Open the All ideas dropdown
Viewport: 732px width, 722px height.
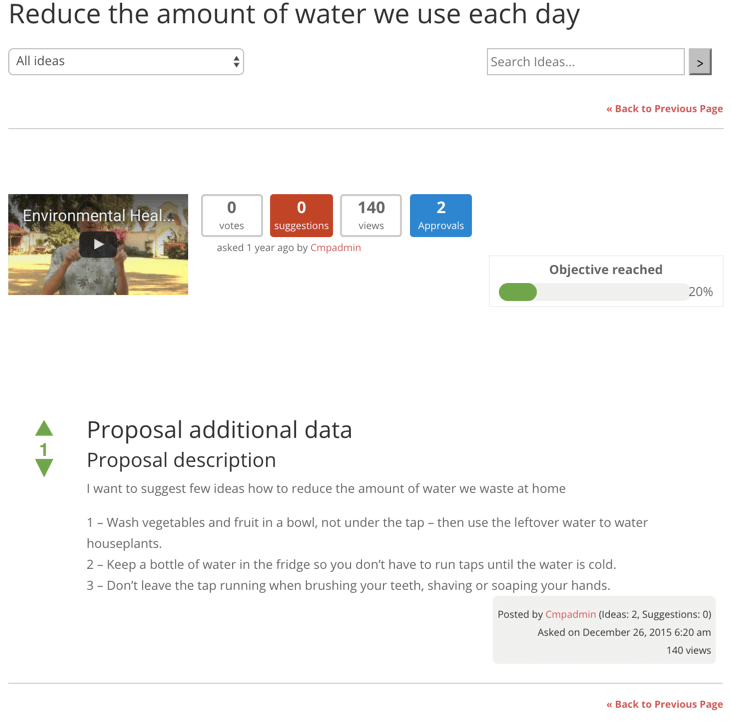point(126,62)
